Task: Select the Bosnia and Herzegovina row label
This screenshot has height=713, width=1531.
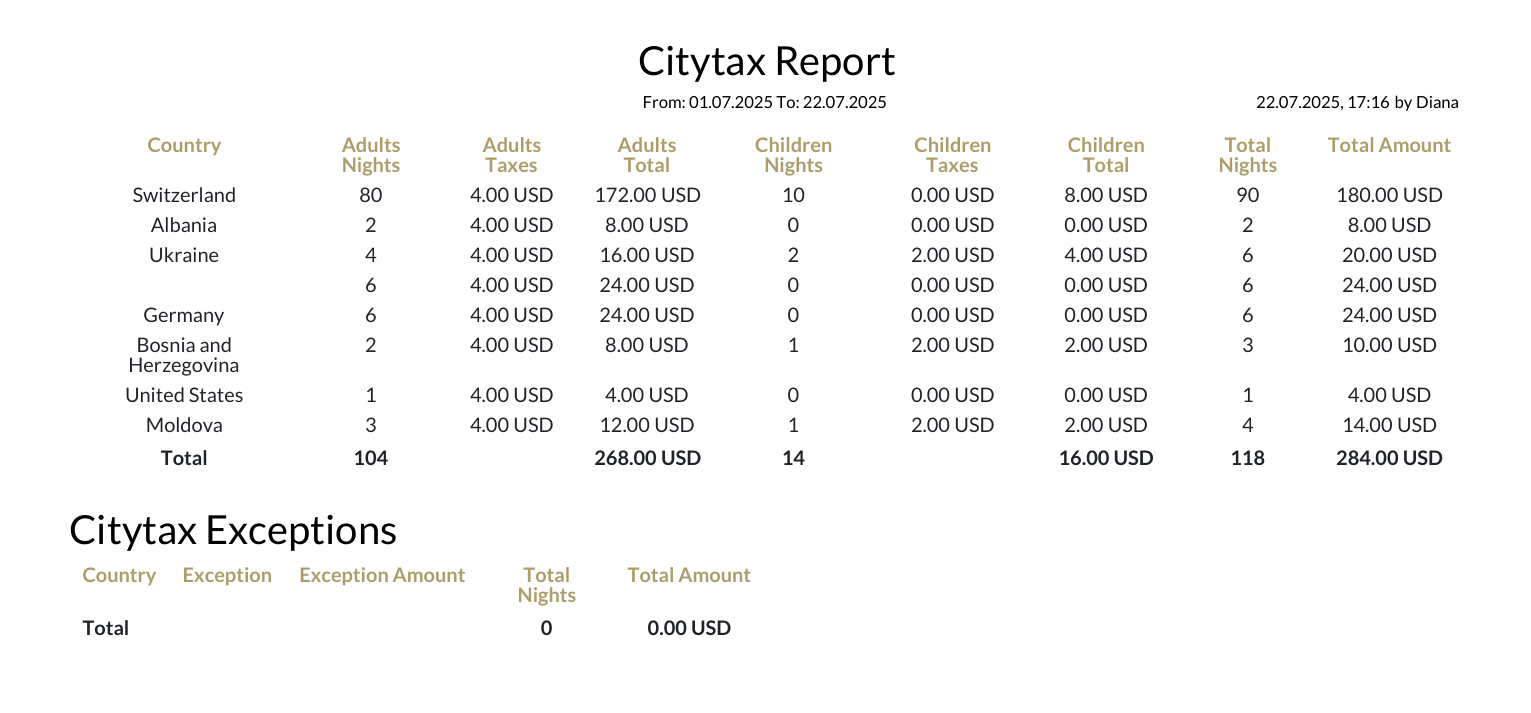Action: 184,355
